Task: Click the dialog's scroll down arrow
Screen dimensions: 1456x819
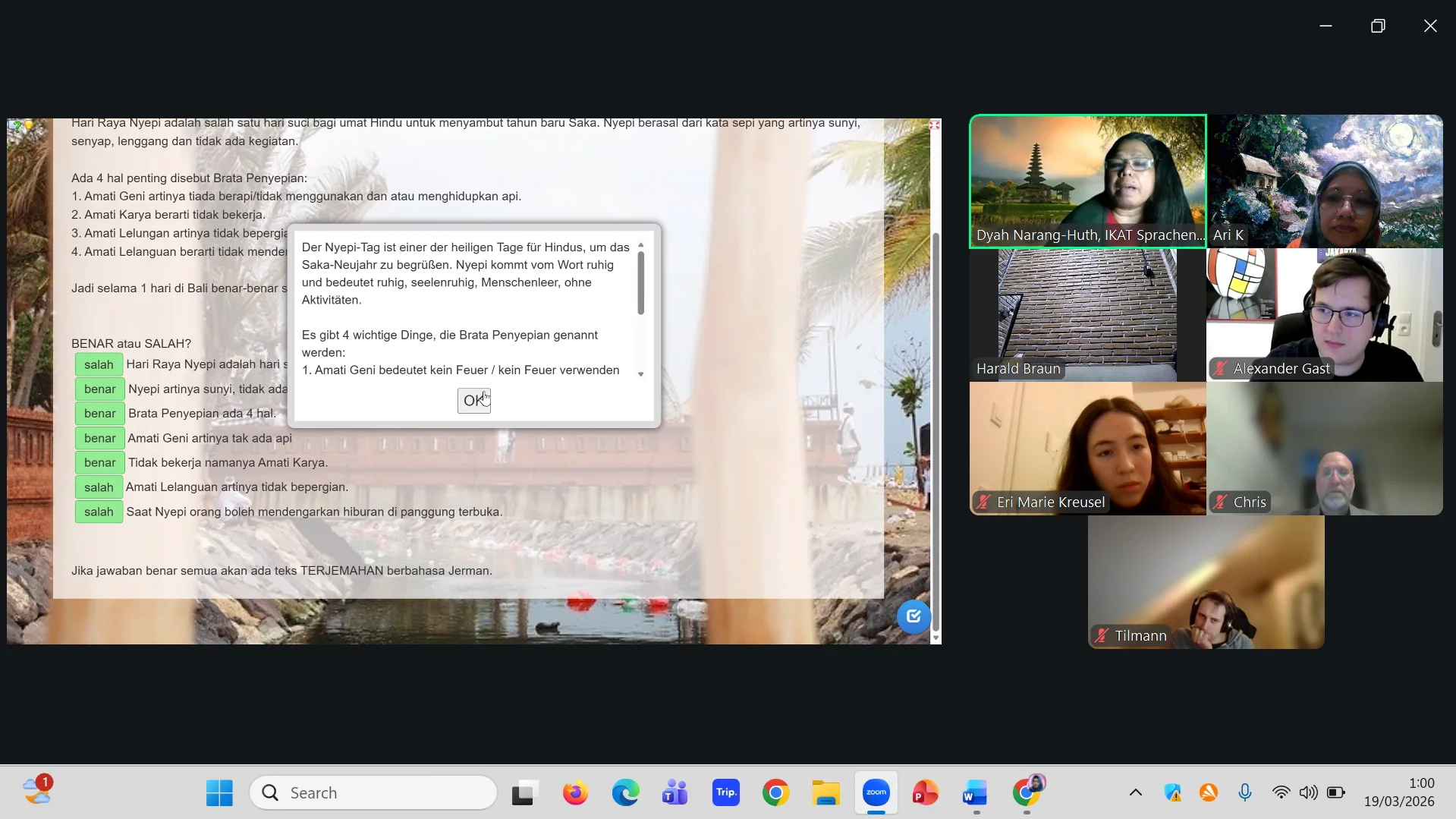Action: point(641,374)
